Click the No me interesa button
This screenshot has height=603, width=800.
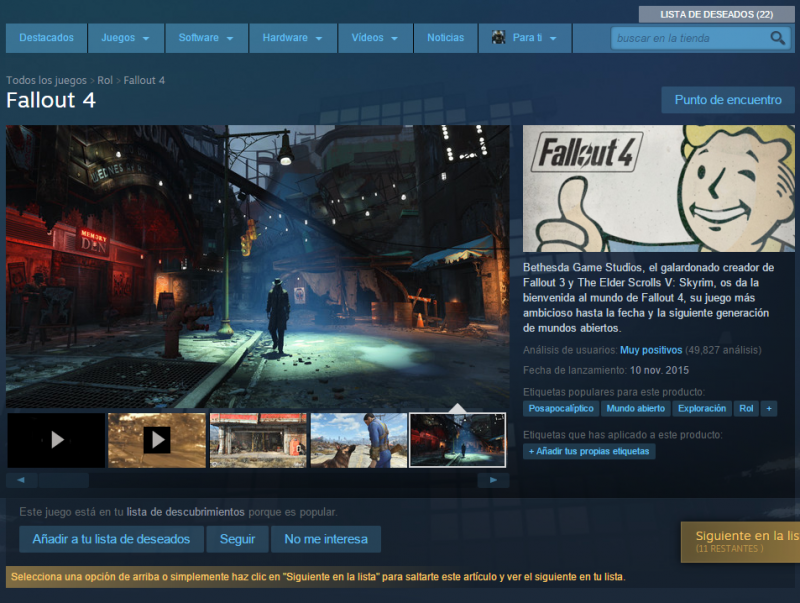click(x=326, y=539)
